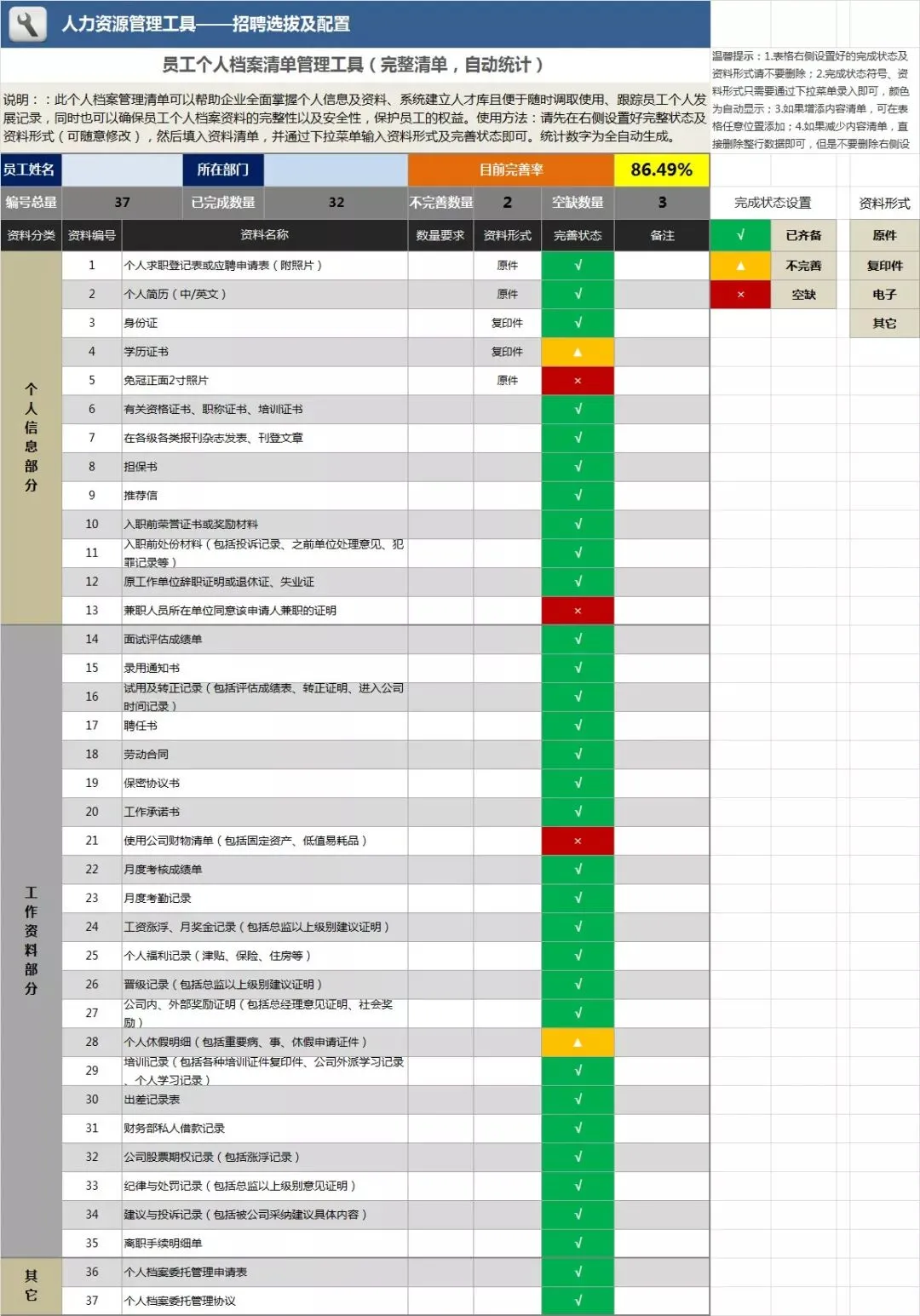920x1316 pixels.
Task: Select the department input cell beside 所在部门
Action: pos(336,170)
